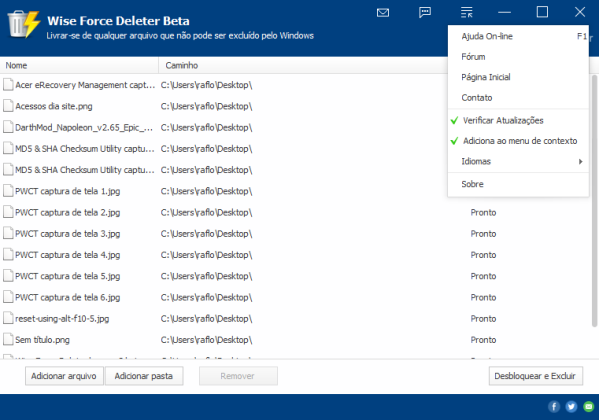Click Pronto status of reset-using-alt-f10-5.jpg
This screenshot has width=599, height=420.
(x=483, y=318)
